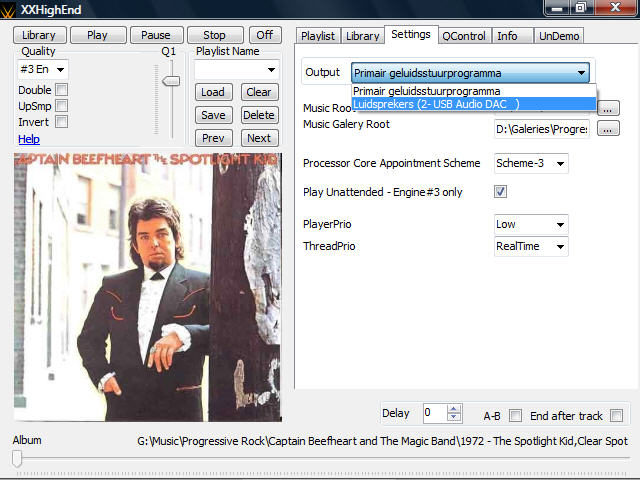The image size is (640, 480).
Task: Uncheck Play Unattended - Engine#3 only
Action: (x=500, y=191)
